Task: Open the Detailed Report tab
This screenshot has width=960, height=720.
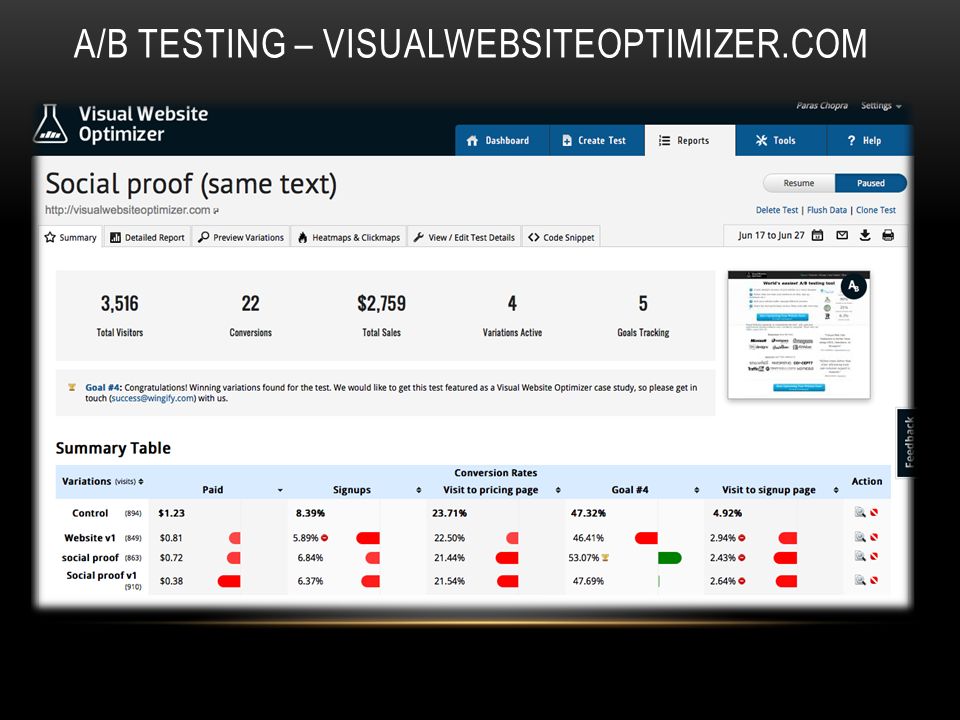Action: coord(148,238)
